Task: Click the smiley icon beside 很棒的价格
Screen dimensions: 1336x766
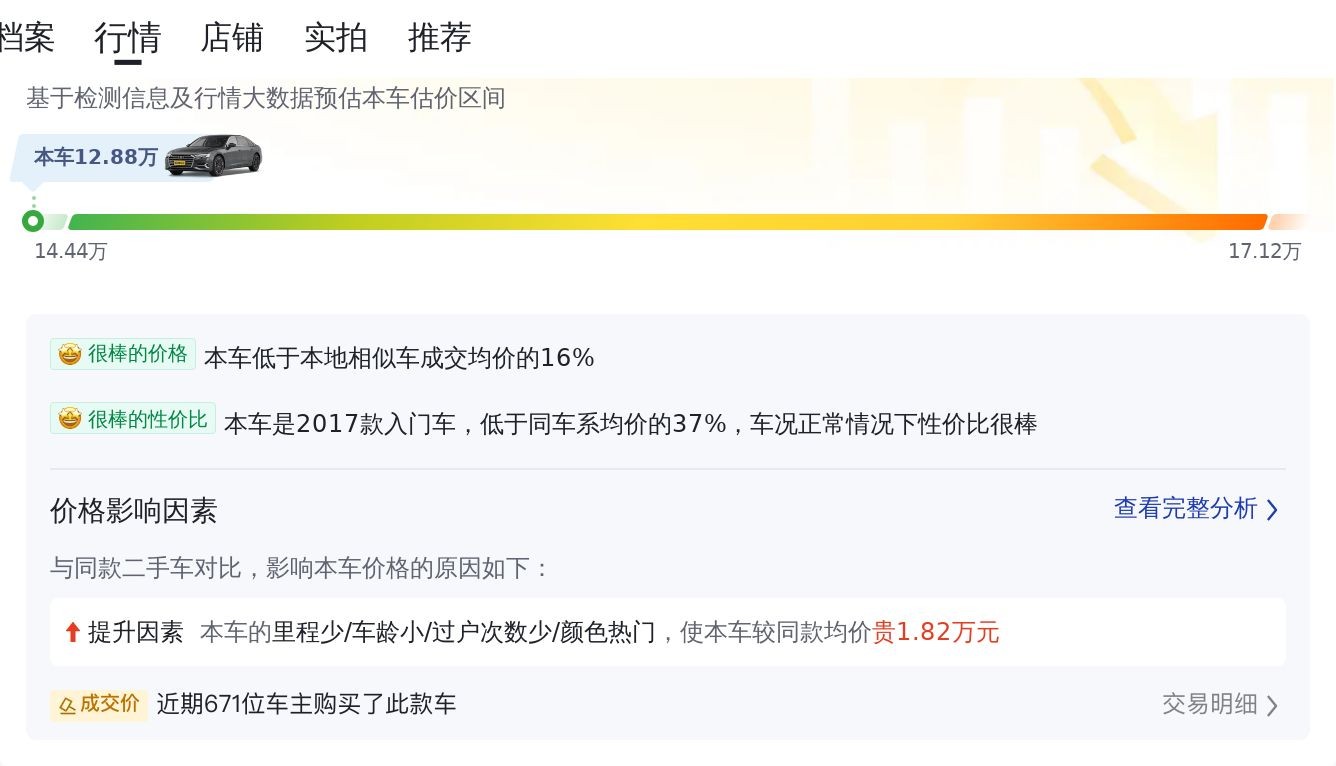Action: (x=69, y=354)
